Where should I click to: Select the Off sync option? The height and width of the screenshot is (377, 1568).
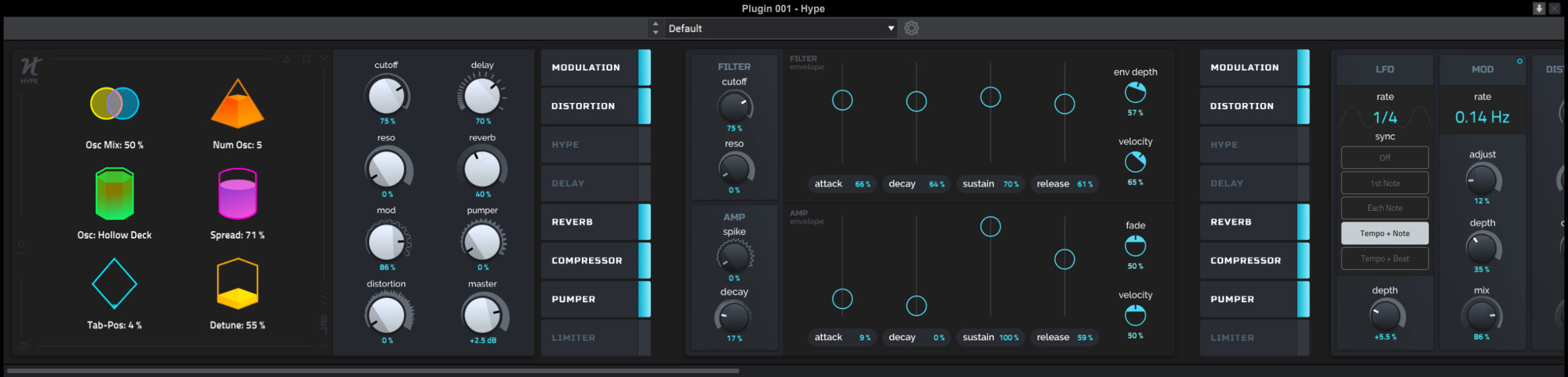coord(1385,158)
